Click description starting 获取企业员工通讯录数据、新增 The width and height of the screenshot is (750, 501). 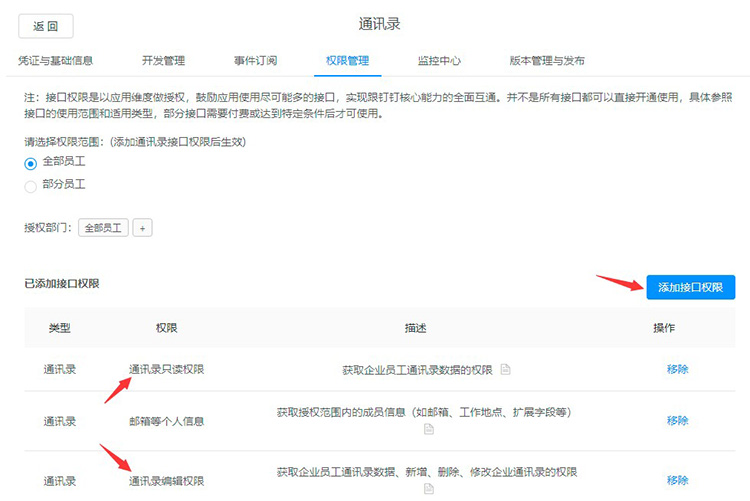click(427, 472)
